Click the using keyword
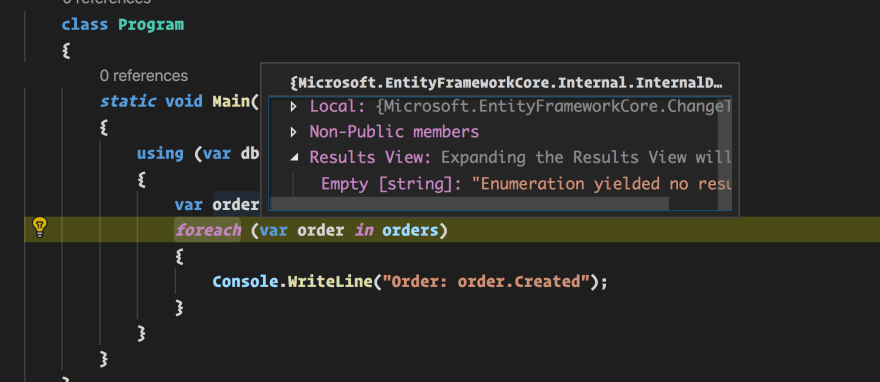The image size is (880, 382). click(x=160, y=153)
